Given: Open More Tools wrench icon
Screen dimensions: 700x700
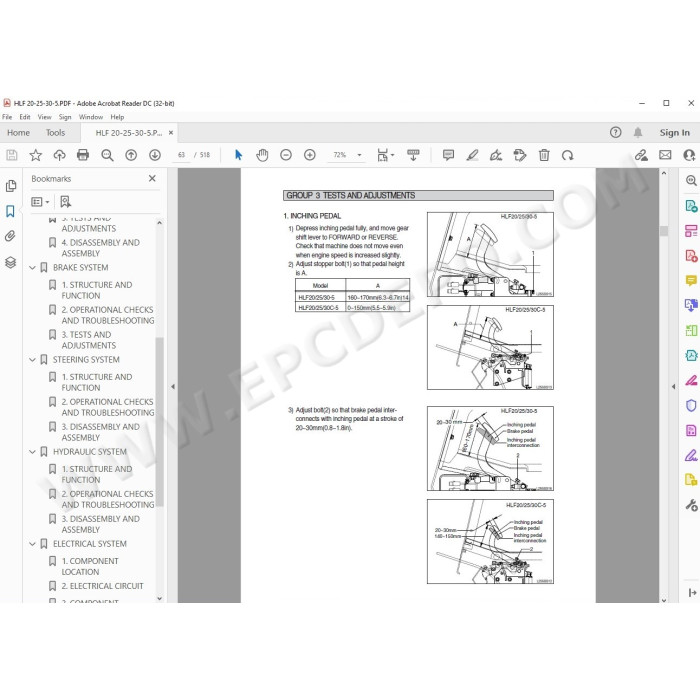Looking at the screenshot, I should click(691, 505).
